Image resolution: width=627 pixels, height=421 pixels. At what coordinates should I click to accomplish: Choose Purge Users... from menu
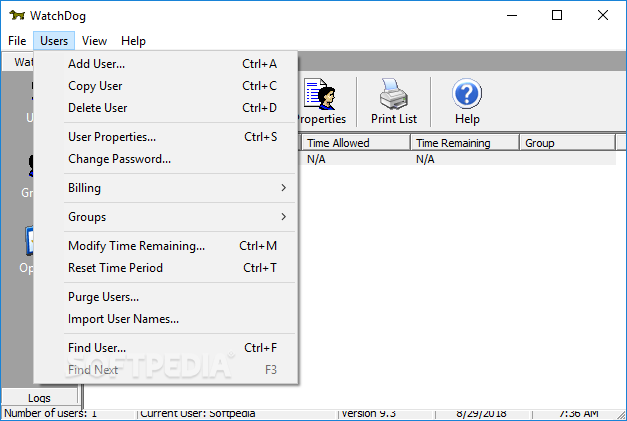tap(166, 297)
